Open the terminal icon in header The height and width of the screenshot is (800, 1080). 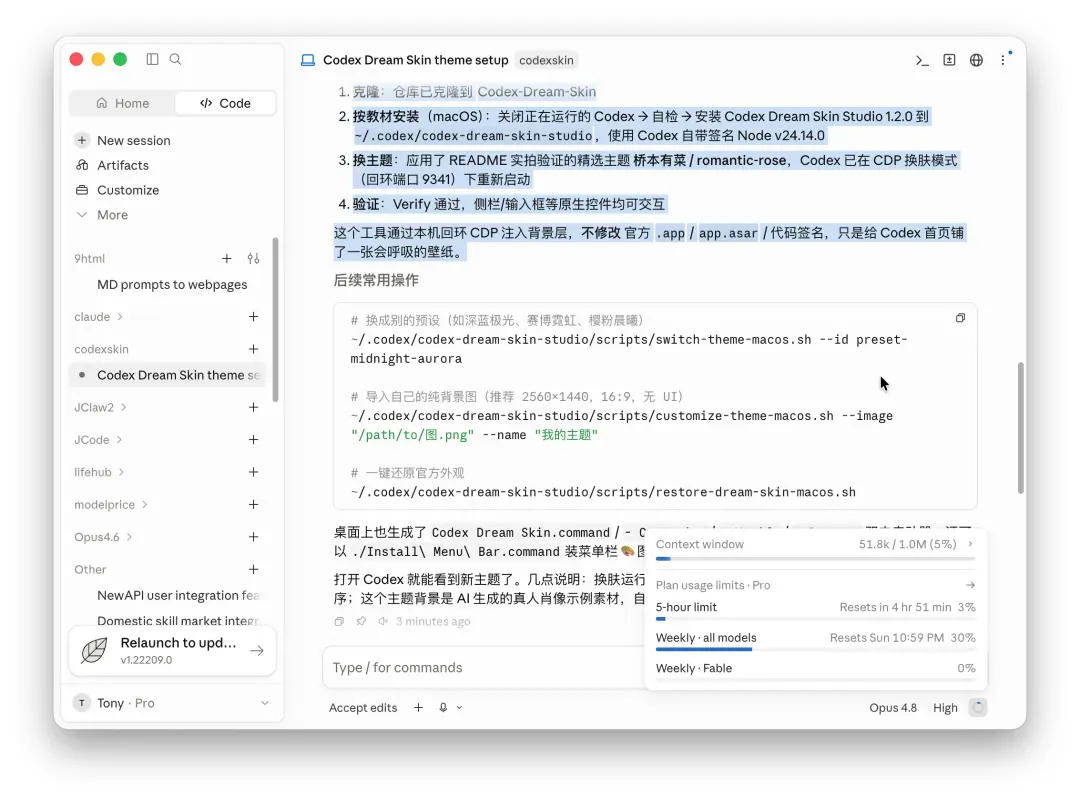[x=922, y=61]
